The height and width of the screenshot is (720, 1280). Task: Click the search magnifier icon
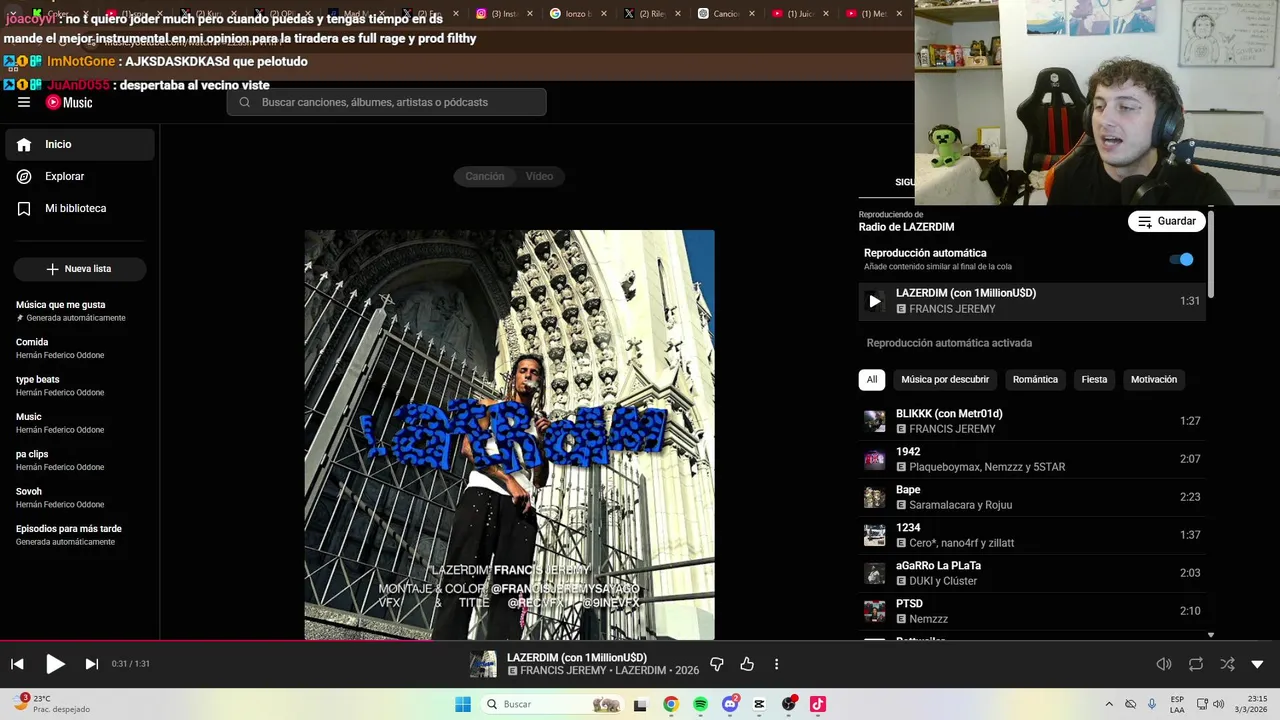[245, 102]
